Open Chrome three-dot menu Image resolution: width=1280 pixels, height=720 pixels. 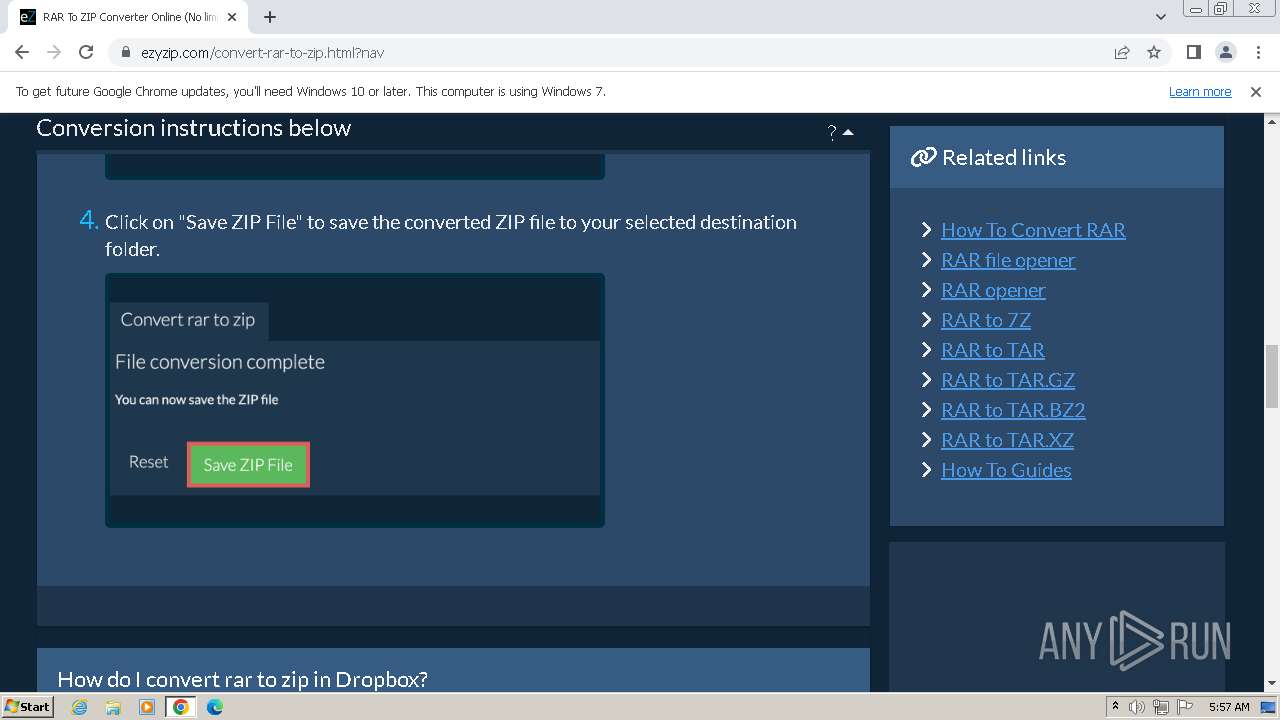click(1257, 52)
